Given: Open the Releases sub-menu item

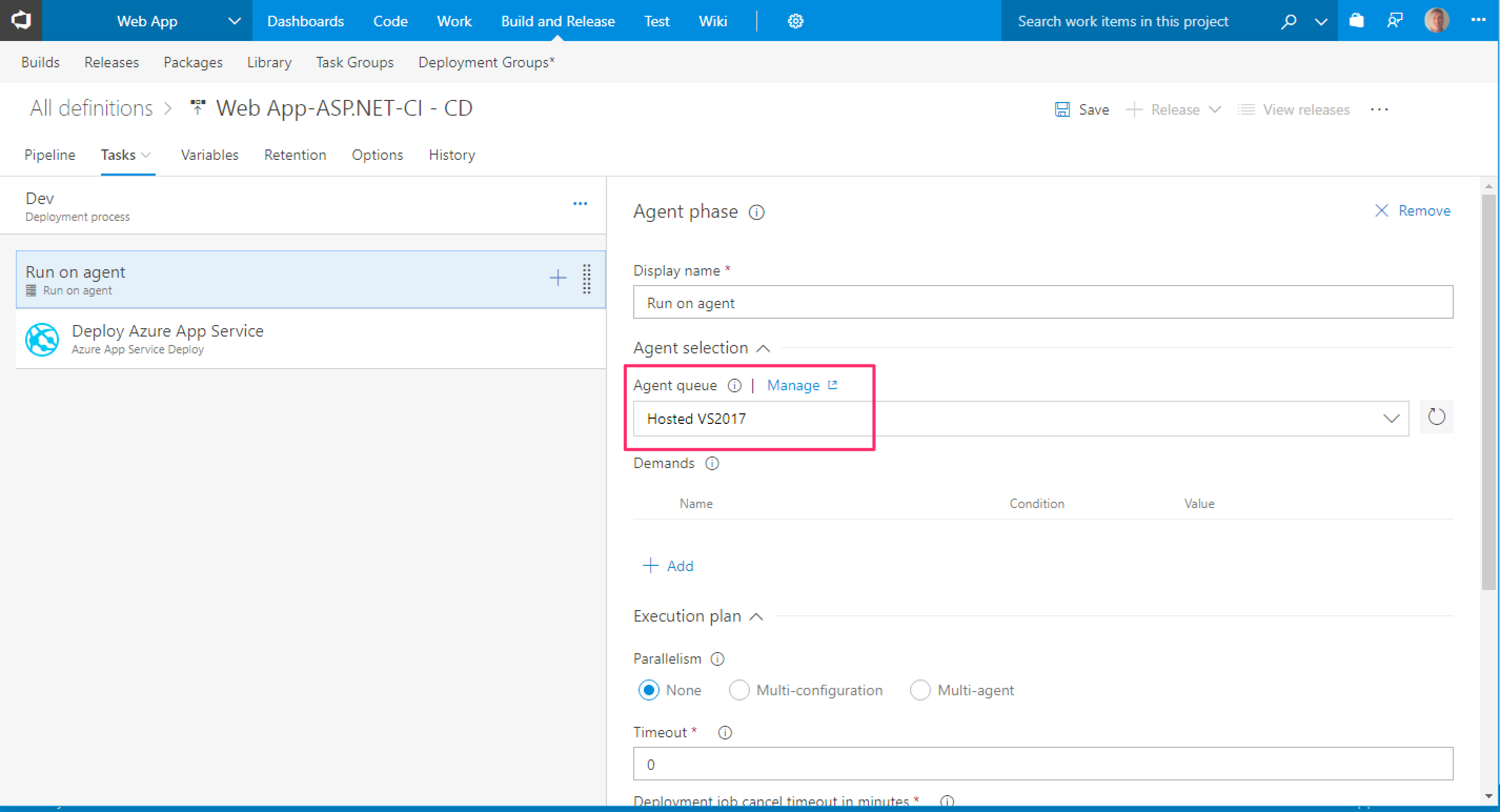Looking at the screenshot, I should (111, 62).
